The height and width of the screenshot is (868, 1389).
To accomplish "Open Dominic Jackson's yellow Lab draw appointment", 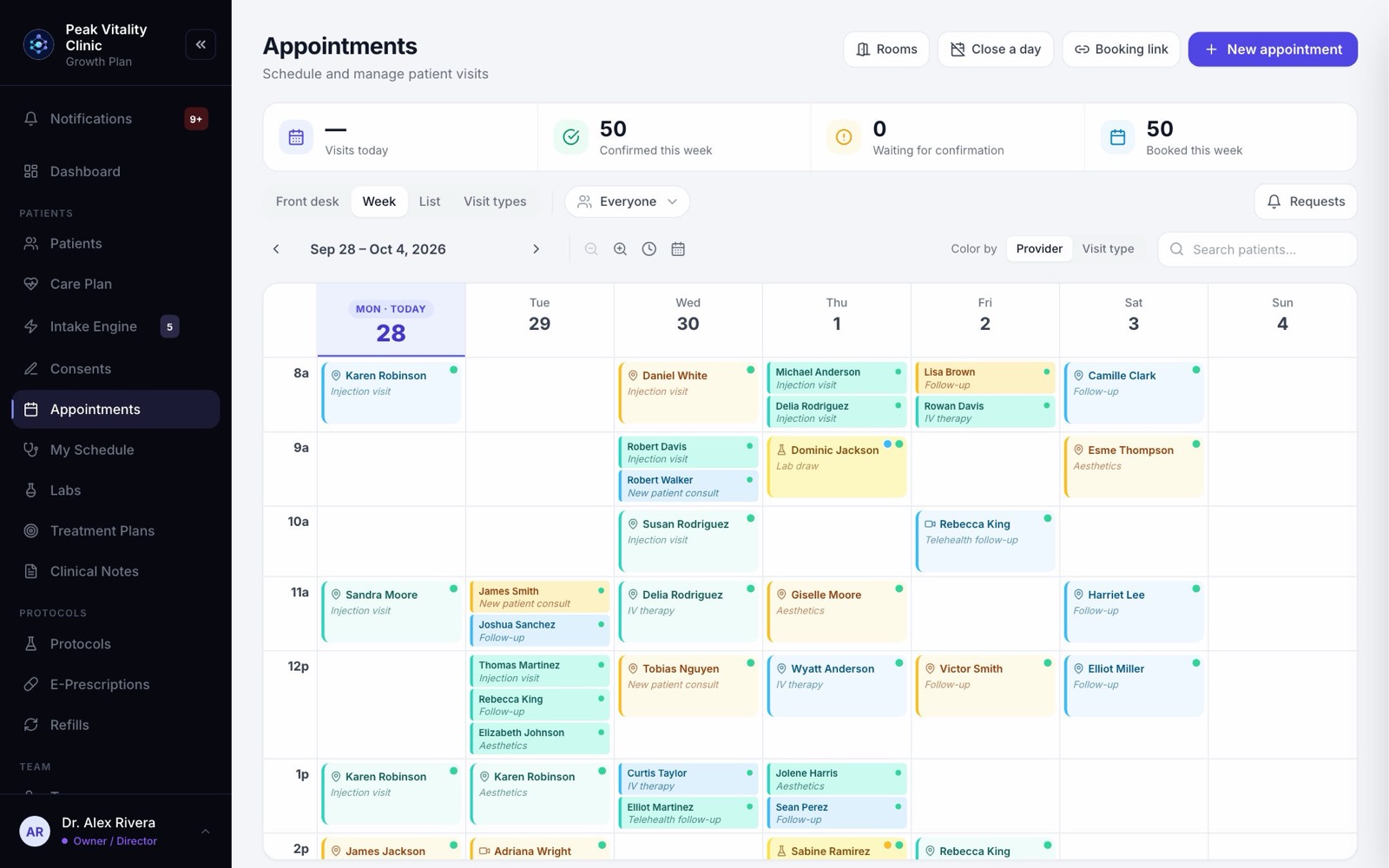I will pos(836,468).
